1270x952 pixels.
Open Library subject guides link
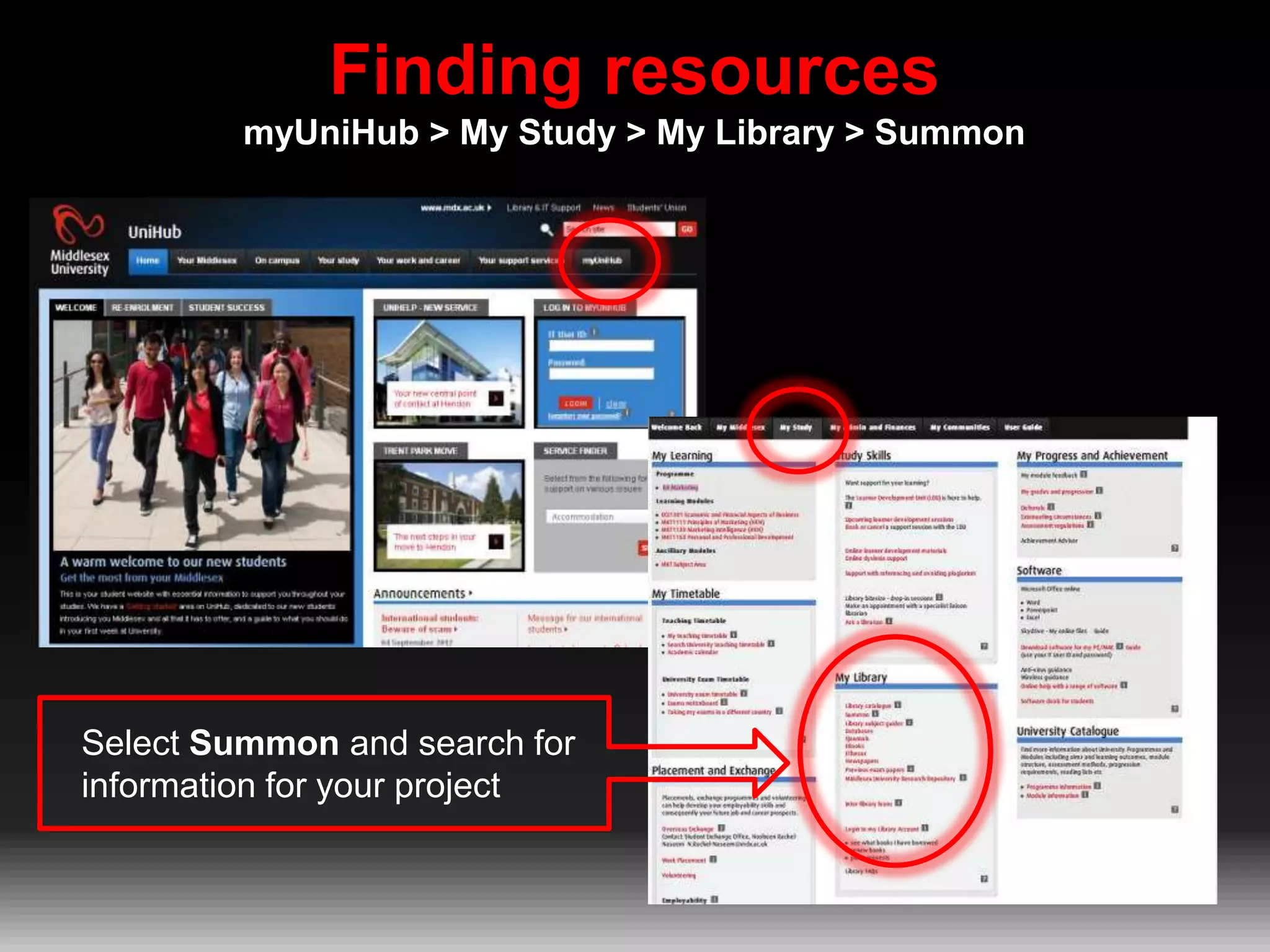coord(874,723)
